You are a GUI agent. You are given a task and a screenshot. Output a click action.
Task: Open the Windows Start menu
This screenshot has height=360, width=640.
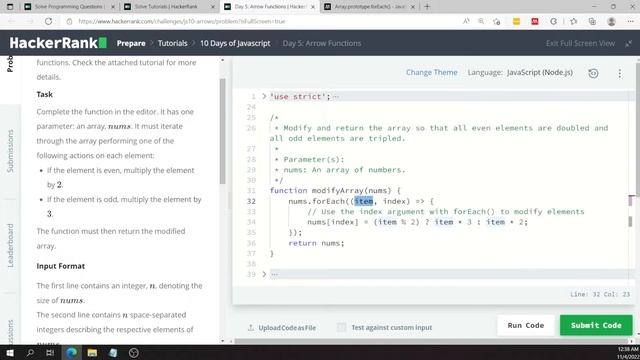pos(10,353)
